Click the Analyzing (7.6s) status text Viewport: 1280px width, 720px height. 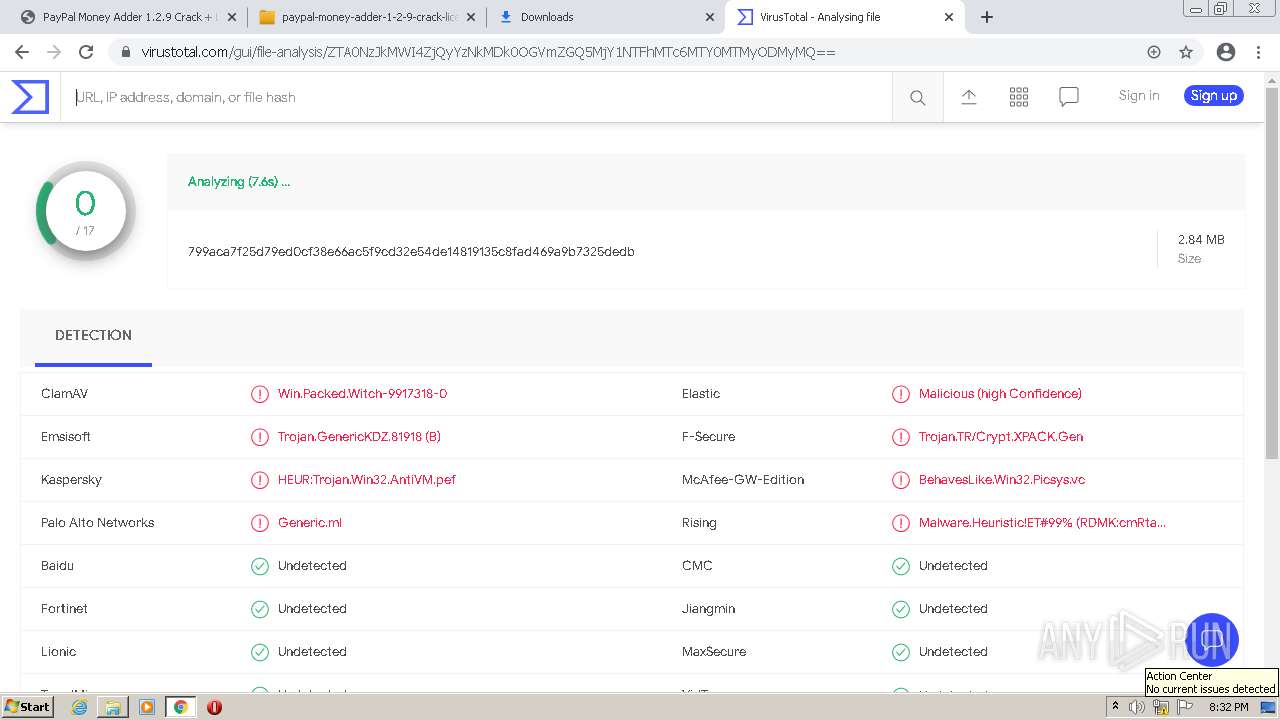[239, 182]
